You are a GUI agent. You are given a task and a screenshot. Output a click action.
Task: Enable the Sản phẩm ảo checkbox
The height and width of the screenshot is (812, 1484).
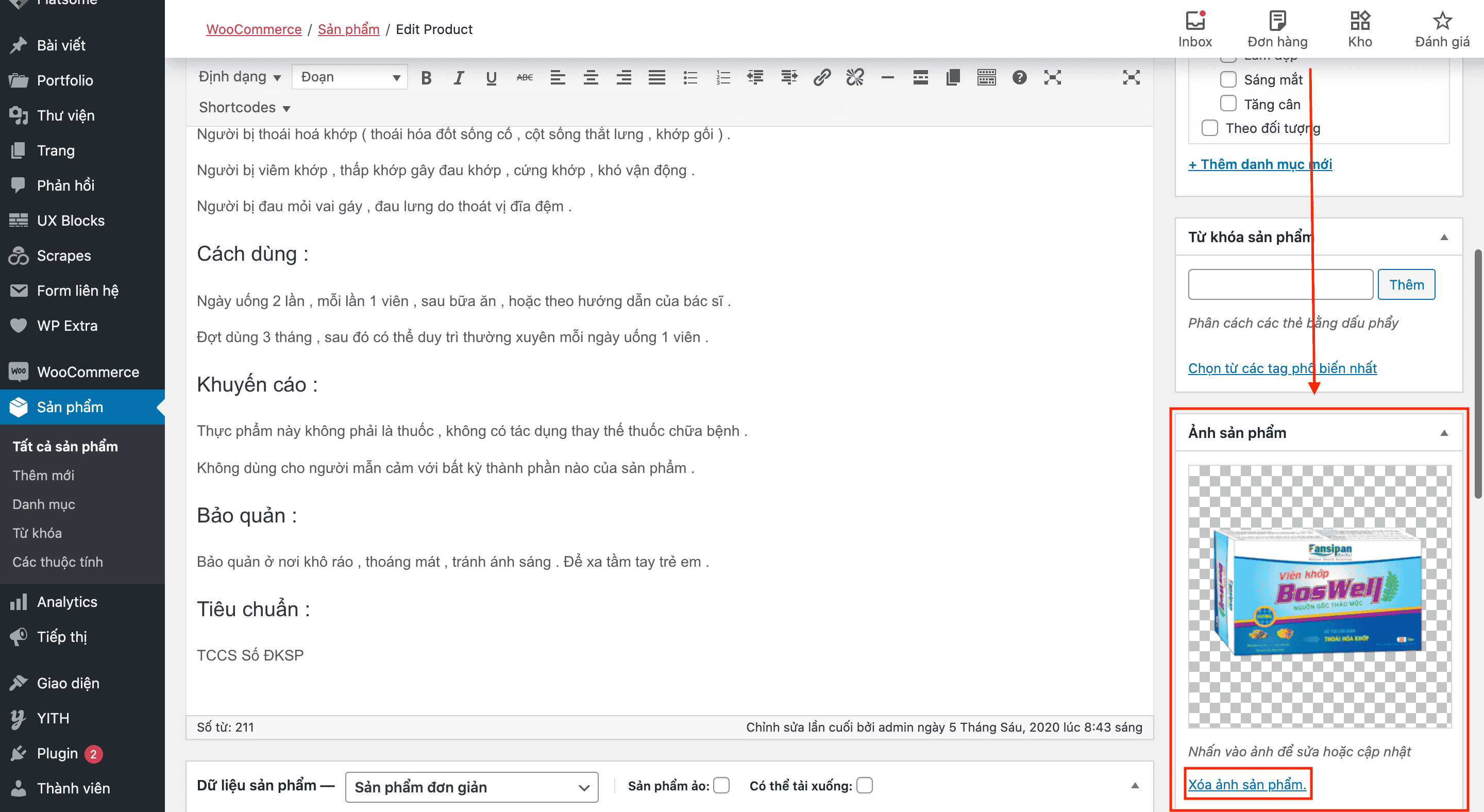pos(721,786)
